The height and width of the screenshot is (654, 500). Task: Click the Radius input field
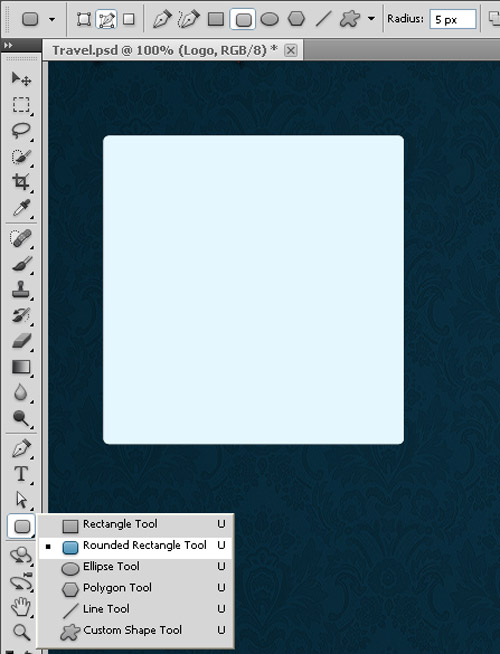coord(453,19)
